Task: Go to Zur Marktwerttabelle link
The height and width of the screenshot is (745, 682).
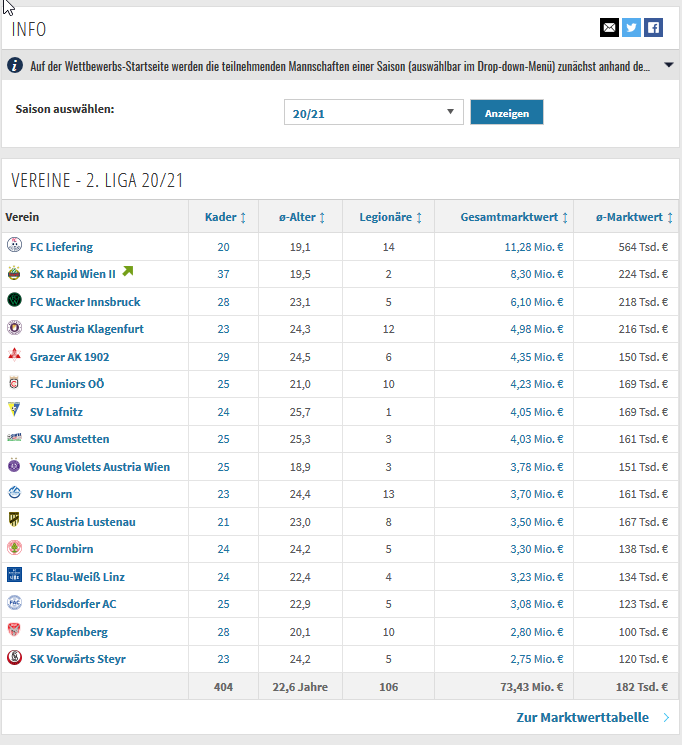Action: 582,717
